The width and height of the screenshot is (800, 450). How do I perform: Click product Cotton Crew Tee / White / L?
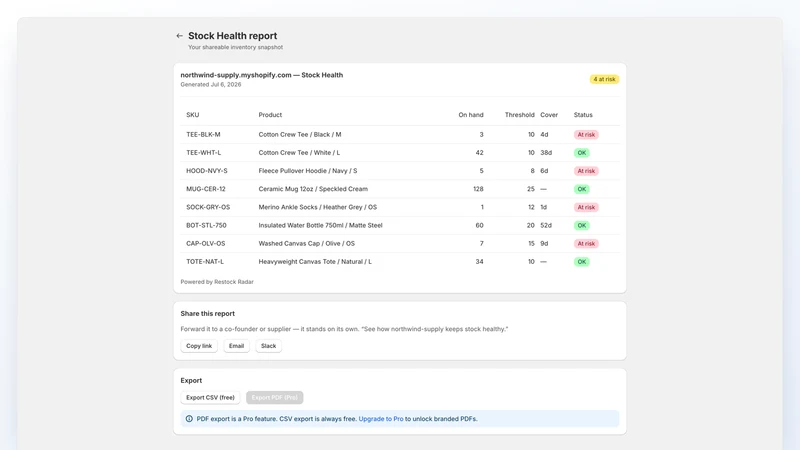coord(299,153)
